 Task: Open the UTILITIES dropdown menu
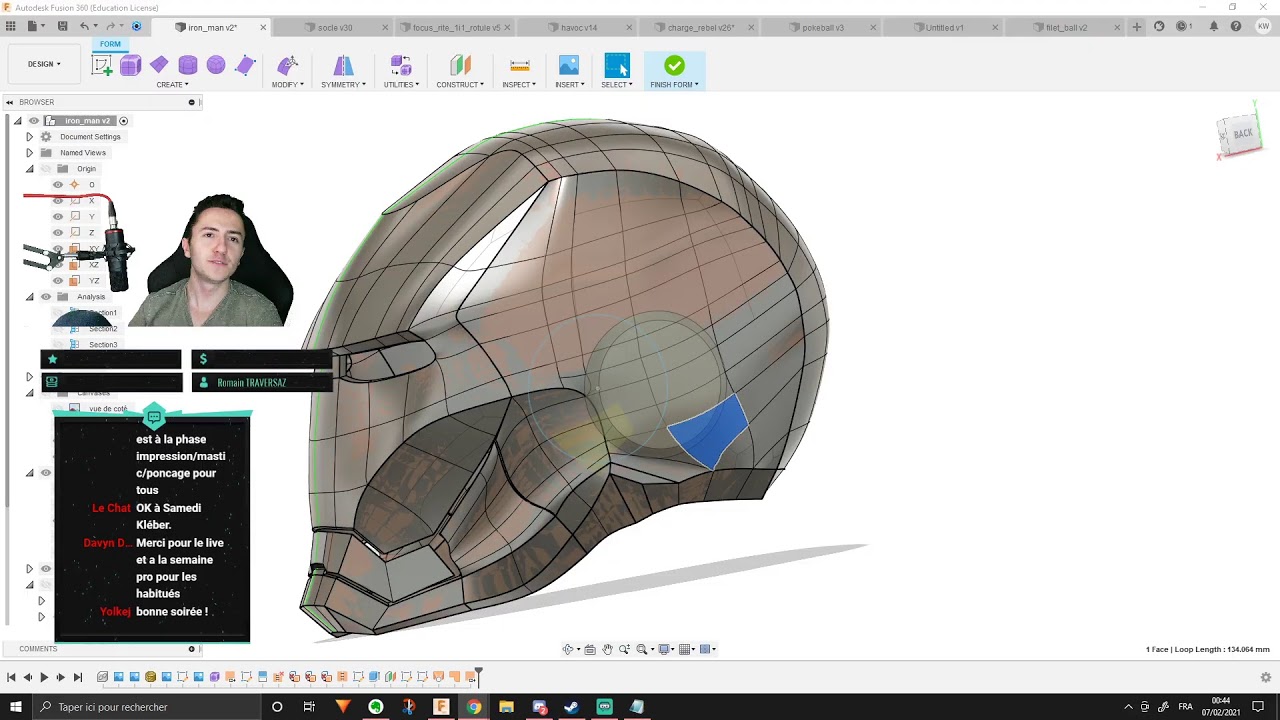pyautogui.click(x=402, y=84)
